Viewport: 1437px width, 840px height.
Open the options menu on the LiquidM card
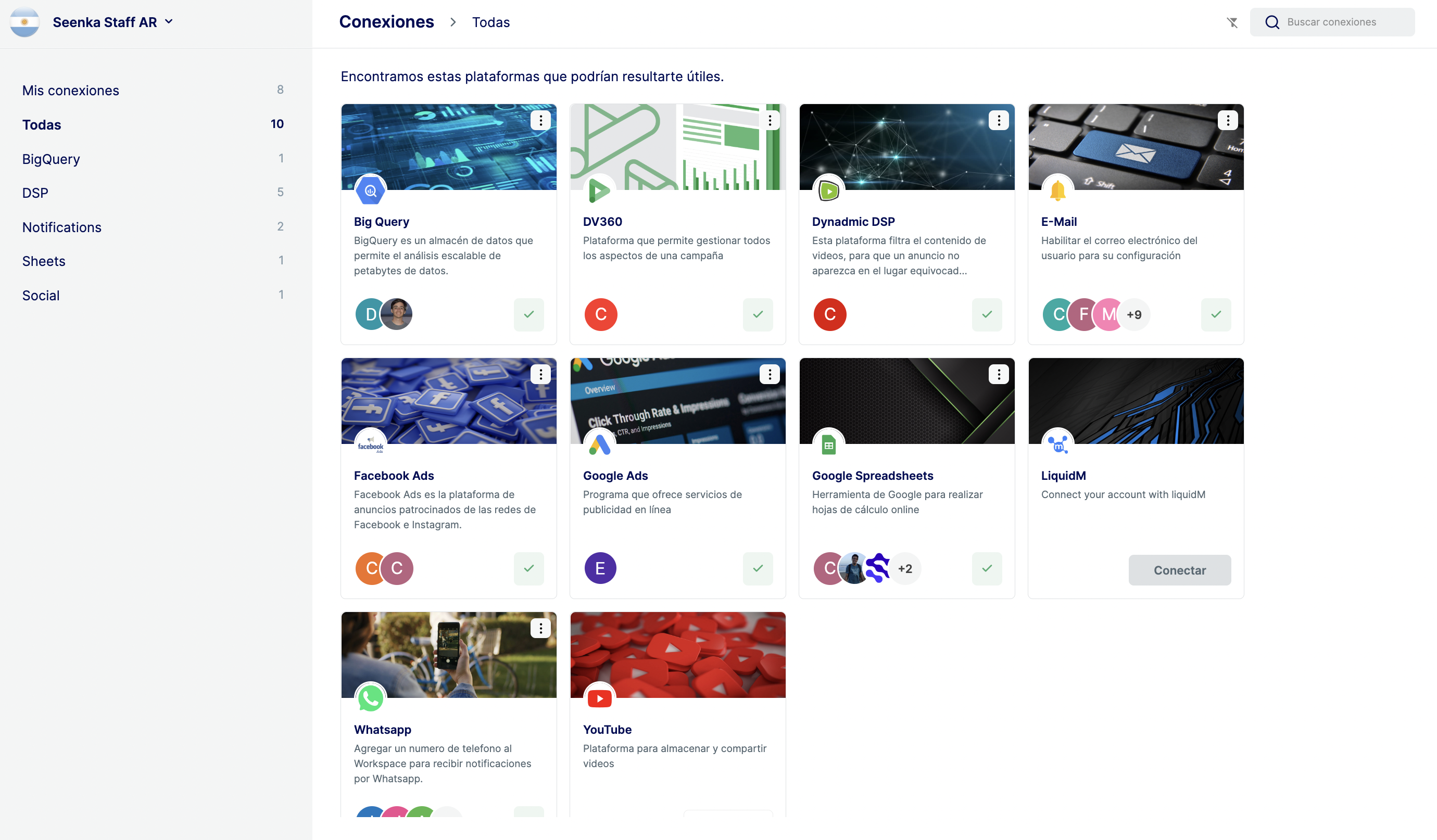point(1228,374)
